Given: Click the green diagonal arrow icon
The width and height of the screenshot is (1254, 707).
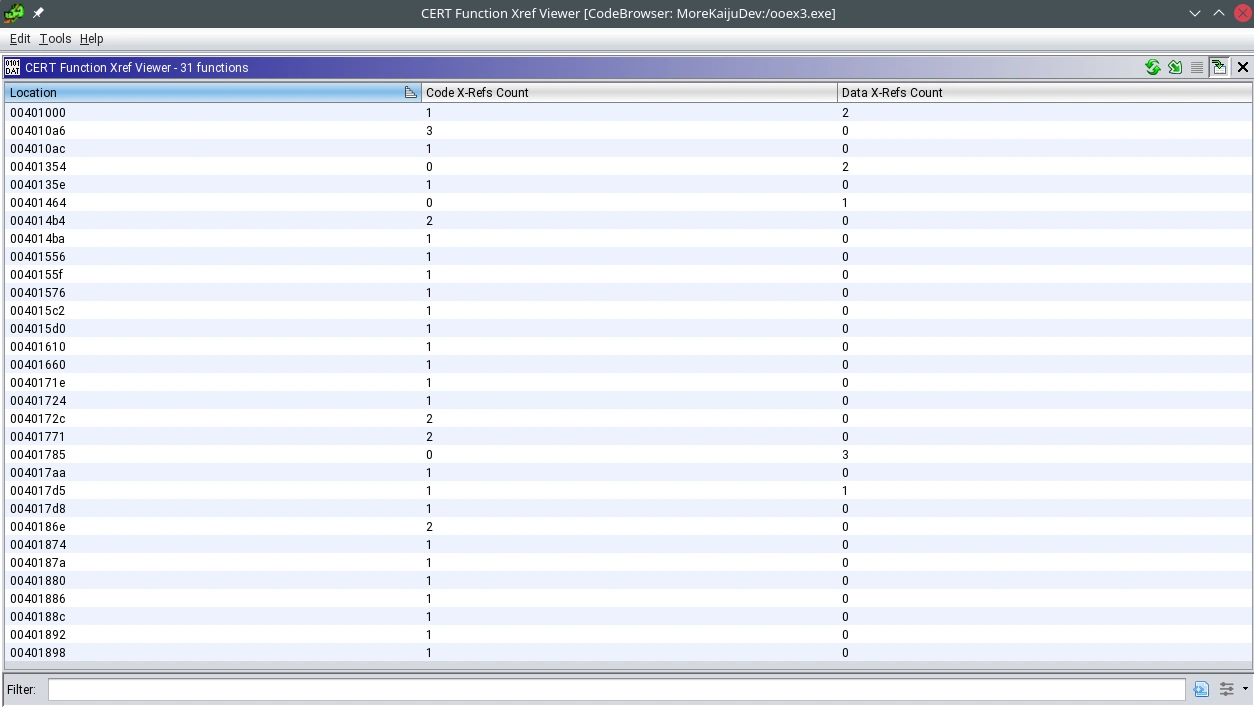Looking at the screenshot, I should pos(1175,67).
